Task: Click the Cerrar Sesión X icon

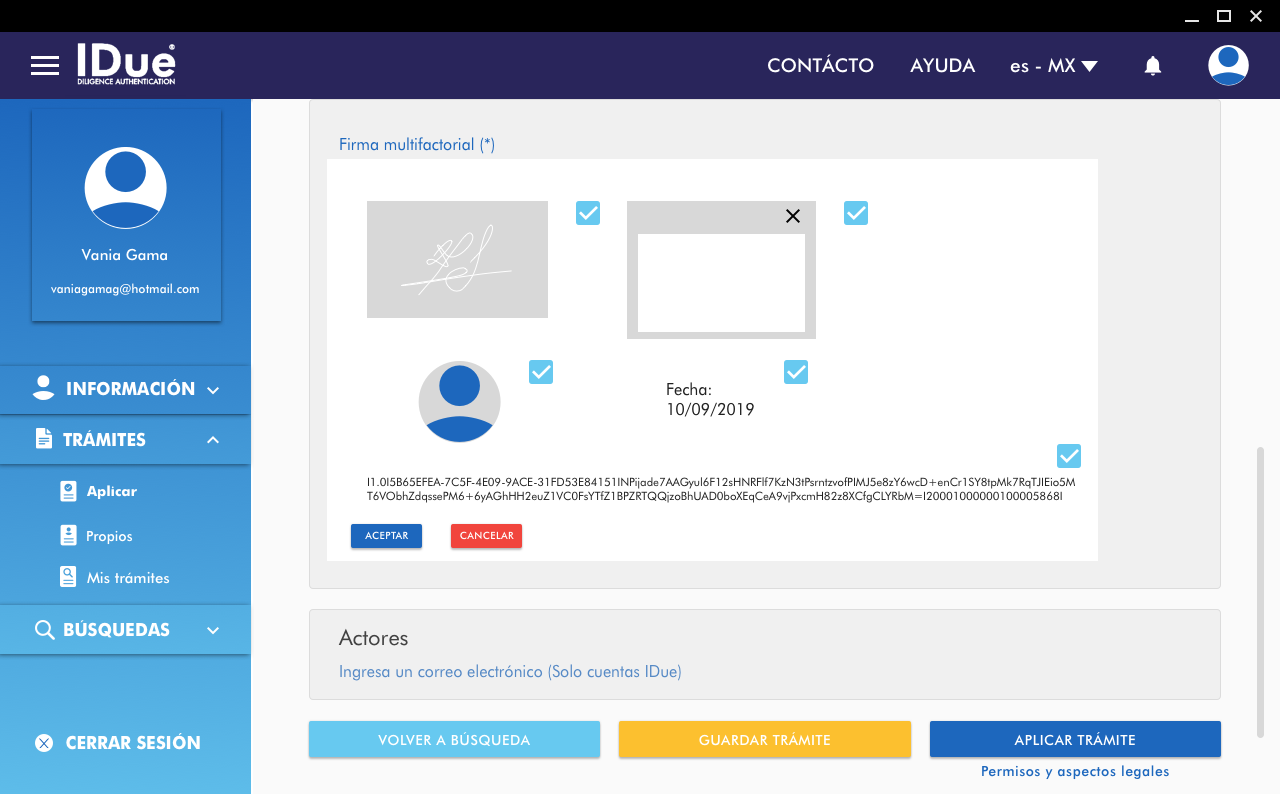Action: click(x=44, y=743)
